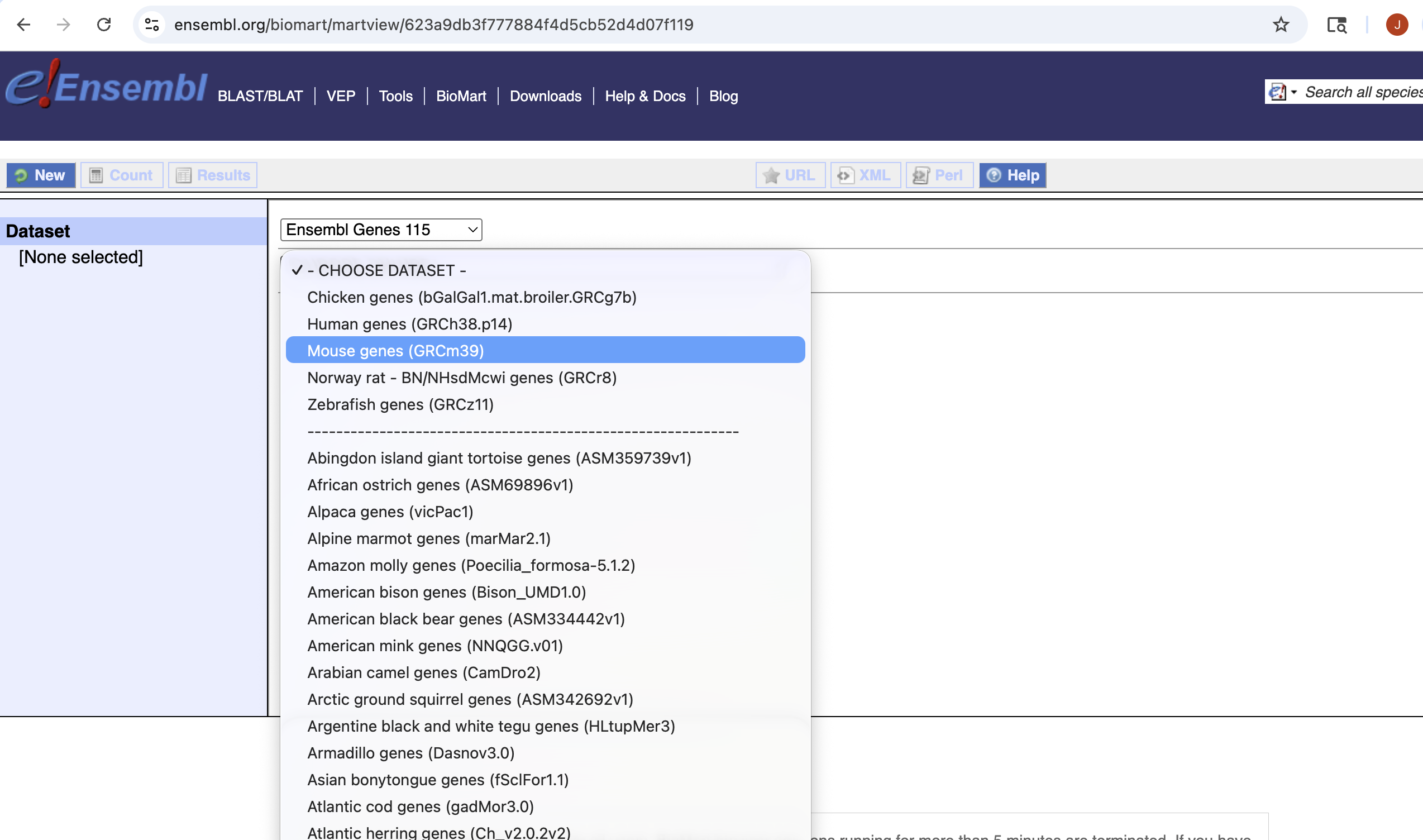Open Chrome profile avatar J
Screen dimensions: 1423x840
click(1396, 25)
